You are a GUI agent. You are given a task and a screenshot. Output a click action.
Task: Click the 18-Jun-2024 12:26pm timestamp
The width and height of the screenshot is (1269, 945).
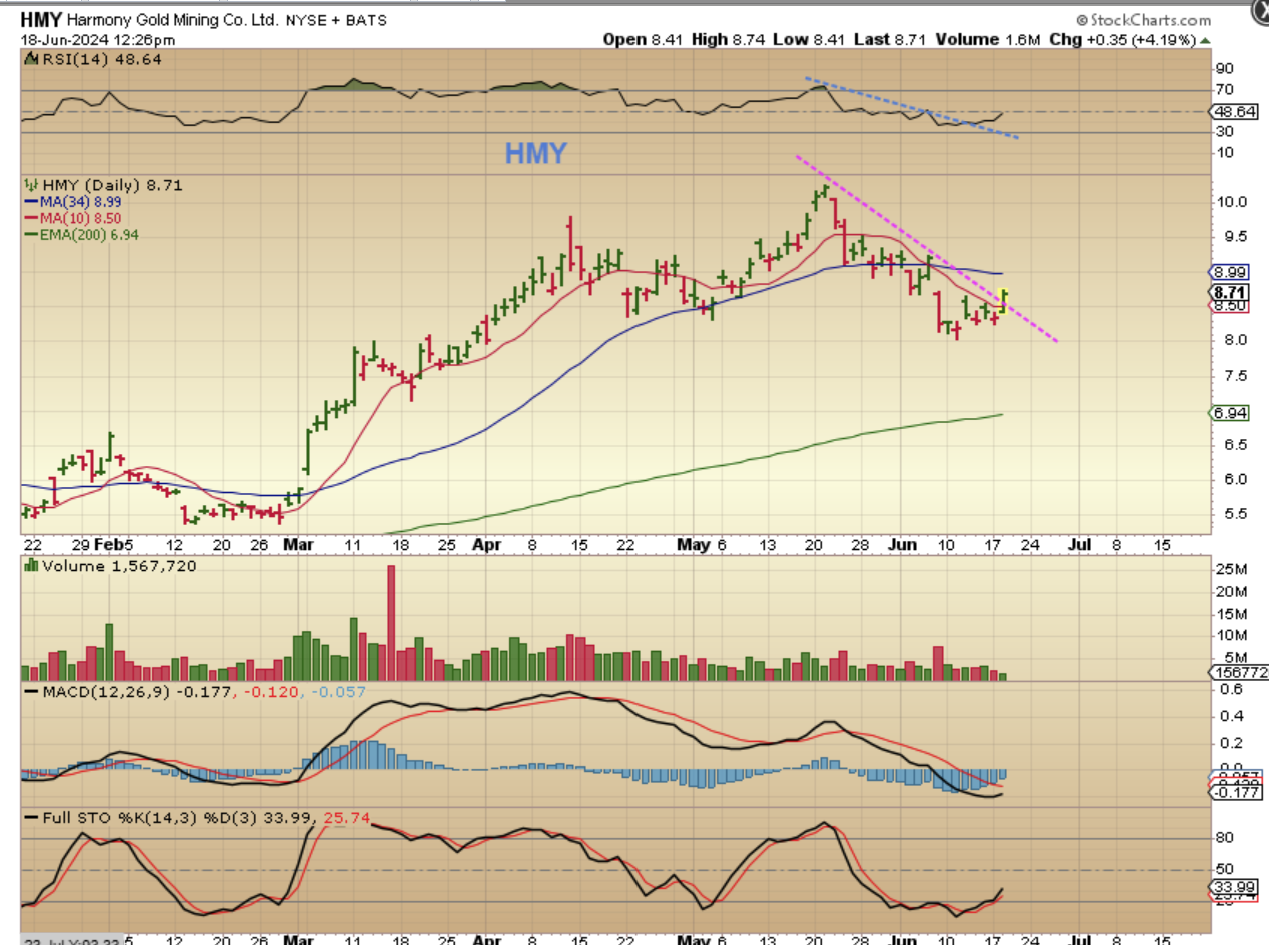(98, 40)
